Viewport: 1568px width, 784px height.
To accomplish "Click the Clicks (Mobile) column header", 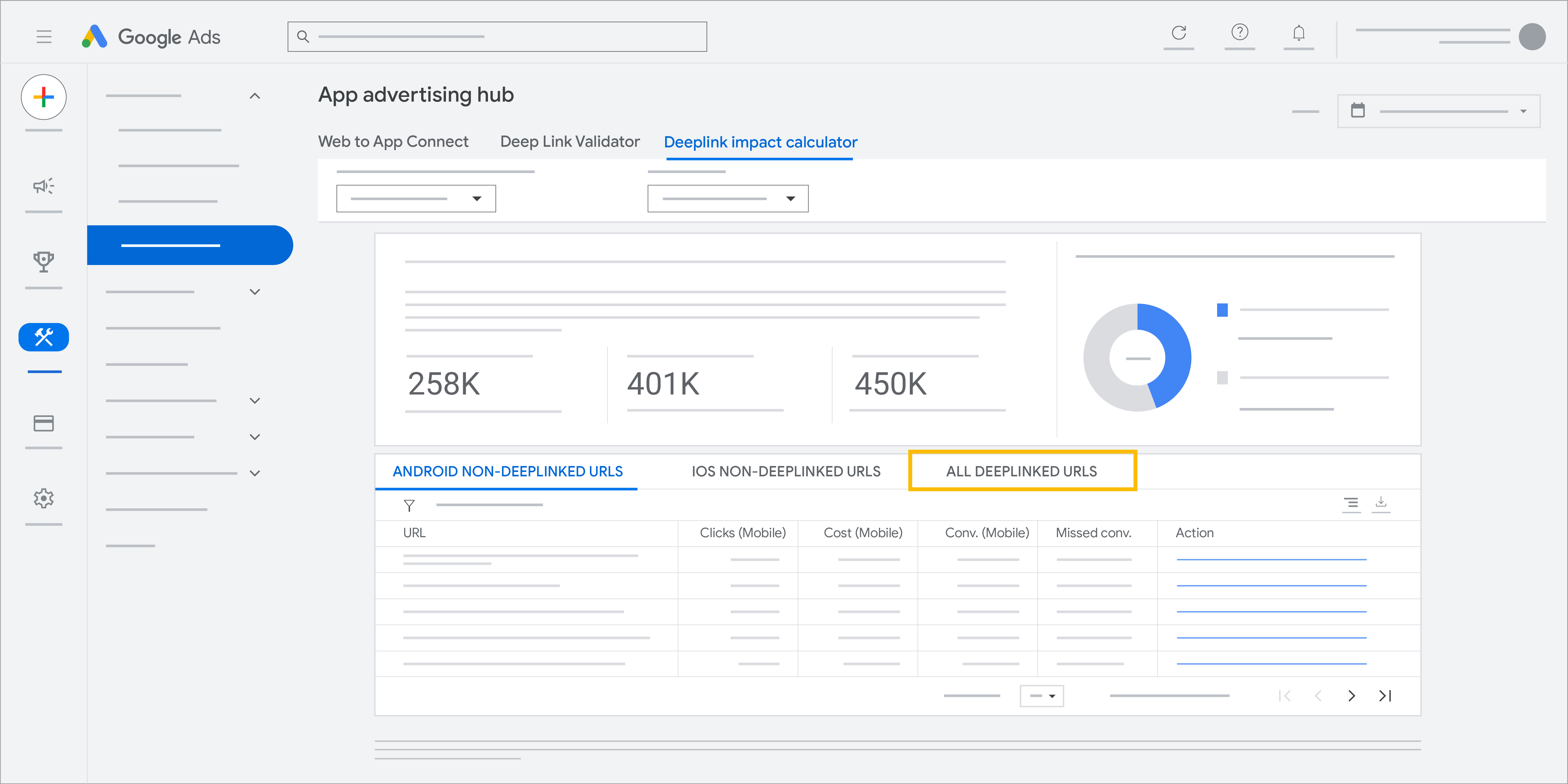I will (743, 532).
